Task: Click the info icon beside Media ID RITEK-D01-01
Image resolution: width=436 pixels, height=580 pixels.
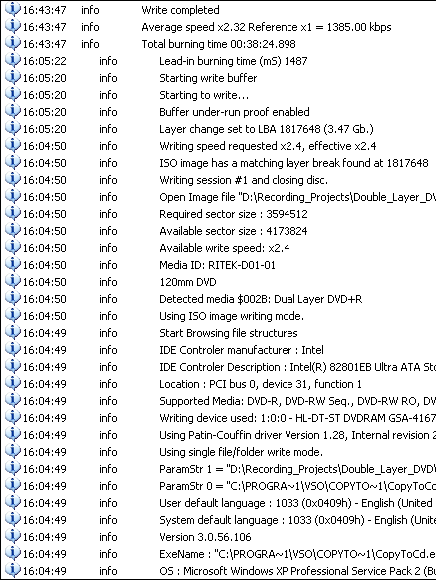Action: pos(13,264)
